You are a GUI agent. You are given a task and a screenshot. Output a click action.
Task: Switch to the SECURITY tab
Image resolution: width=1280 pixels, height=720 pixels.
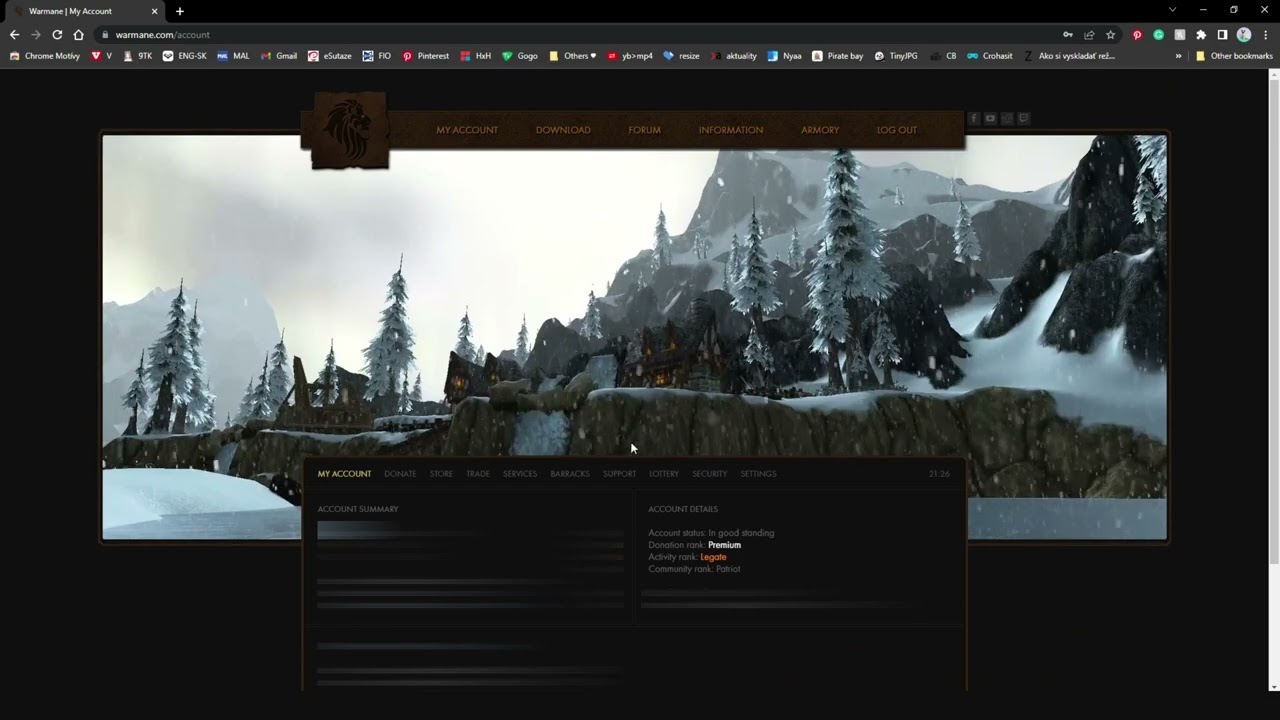(x=710, y=474)
